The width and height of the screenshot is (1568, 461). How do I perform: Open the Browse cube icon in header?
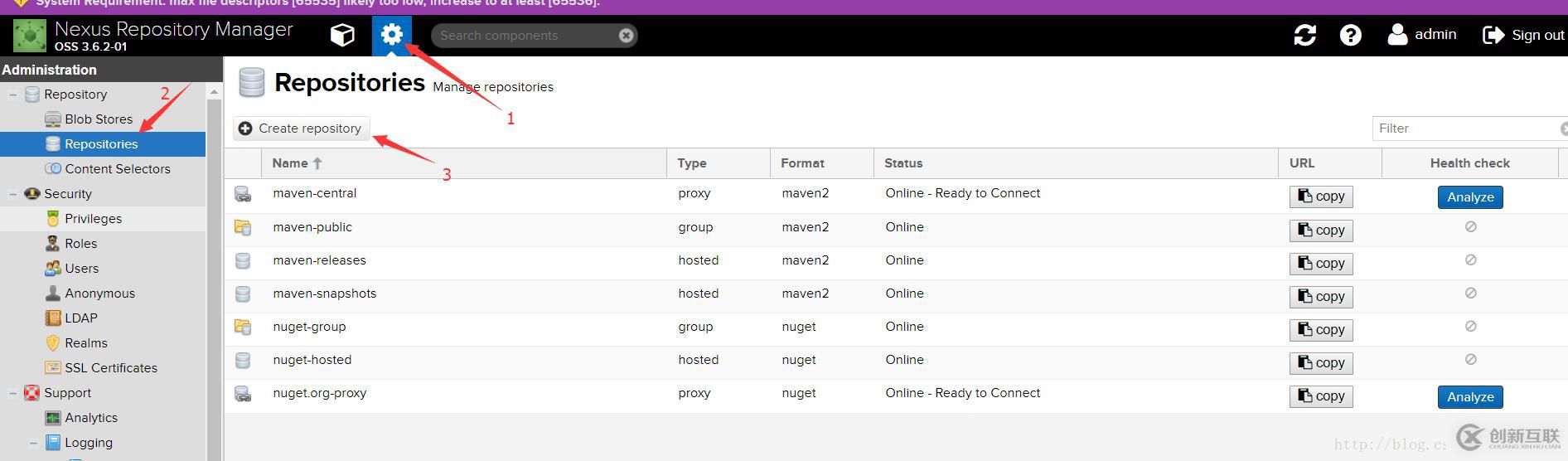tap(342, 35)
